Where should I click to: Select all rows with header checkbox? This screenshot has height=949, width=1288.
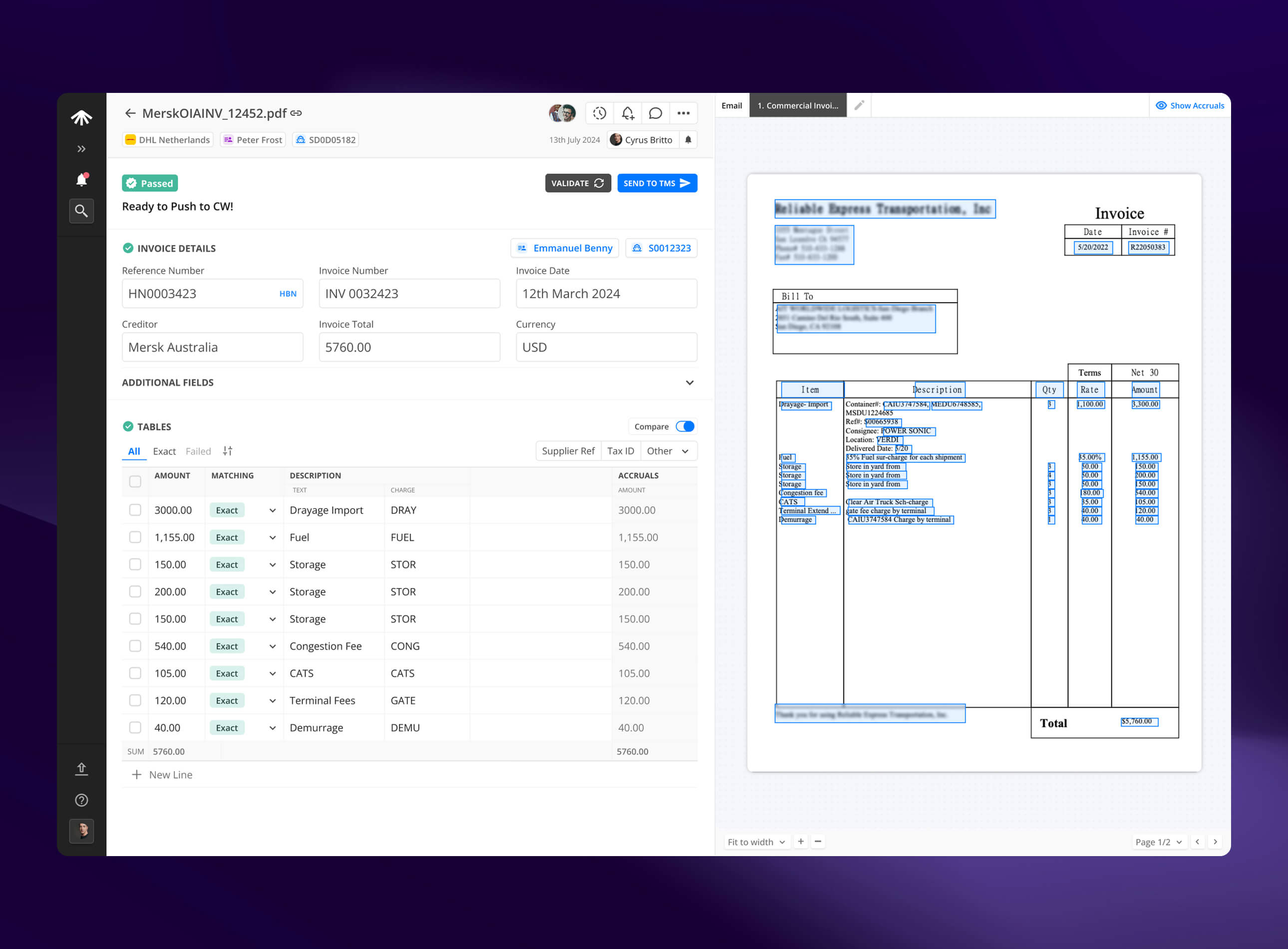[135, 481]
